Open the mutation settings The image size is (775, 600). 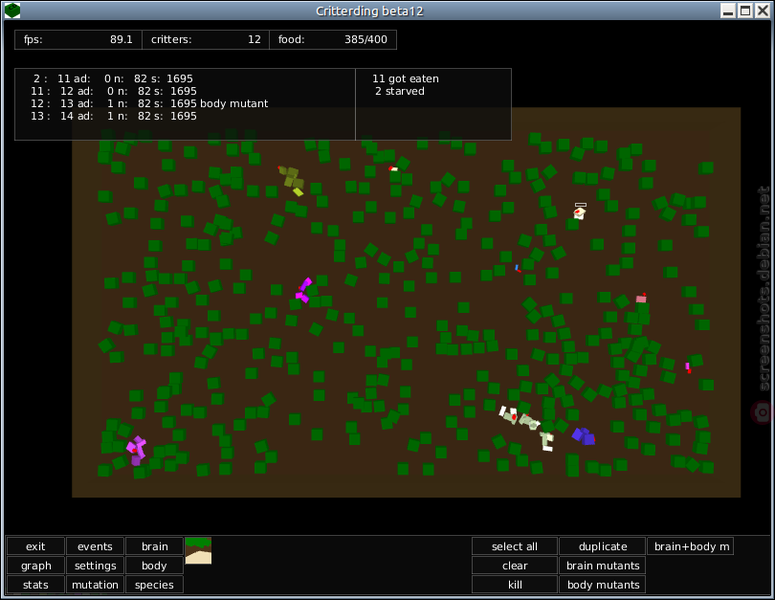tap(95, 585)
